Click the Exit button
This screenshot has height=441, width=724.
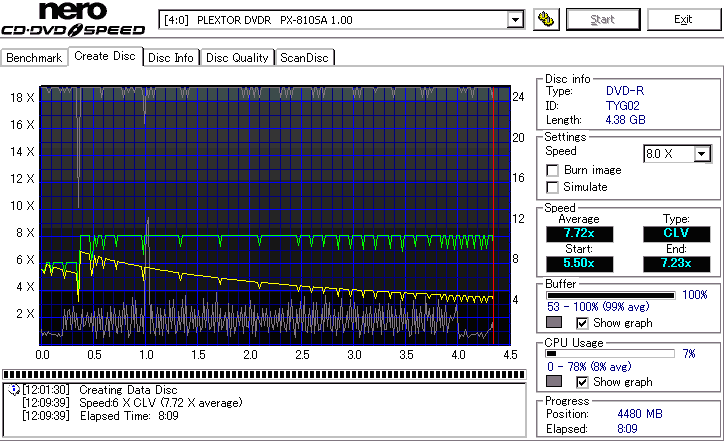[683, 20]
